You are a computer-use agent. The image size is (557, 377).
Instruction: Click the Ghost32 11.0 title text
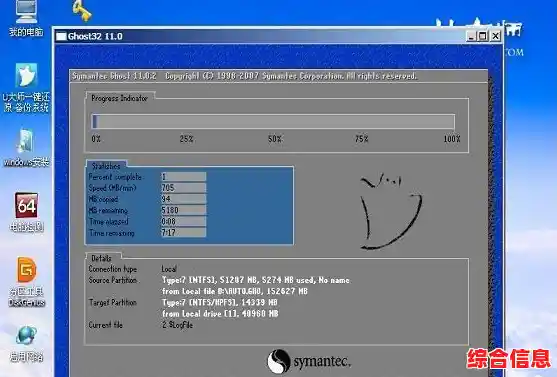coord(95,36)
